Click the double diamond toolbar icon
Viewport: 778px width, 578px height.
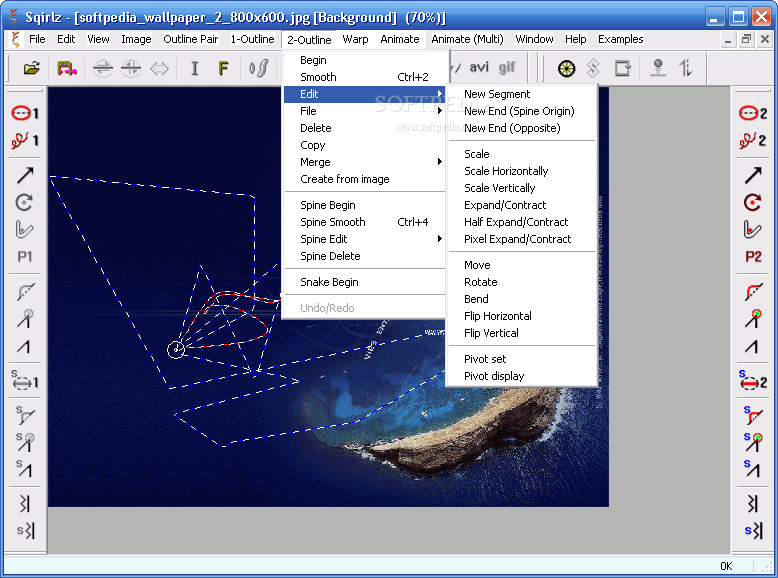tap(593, 68)
